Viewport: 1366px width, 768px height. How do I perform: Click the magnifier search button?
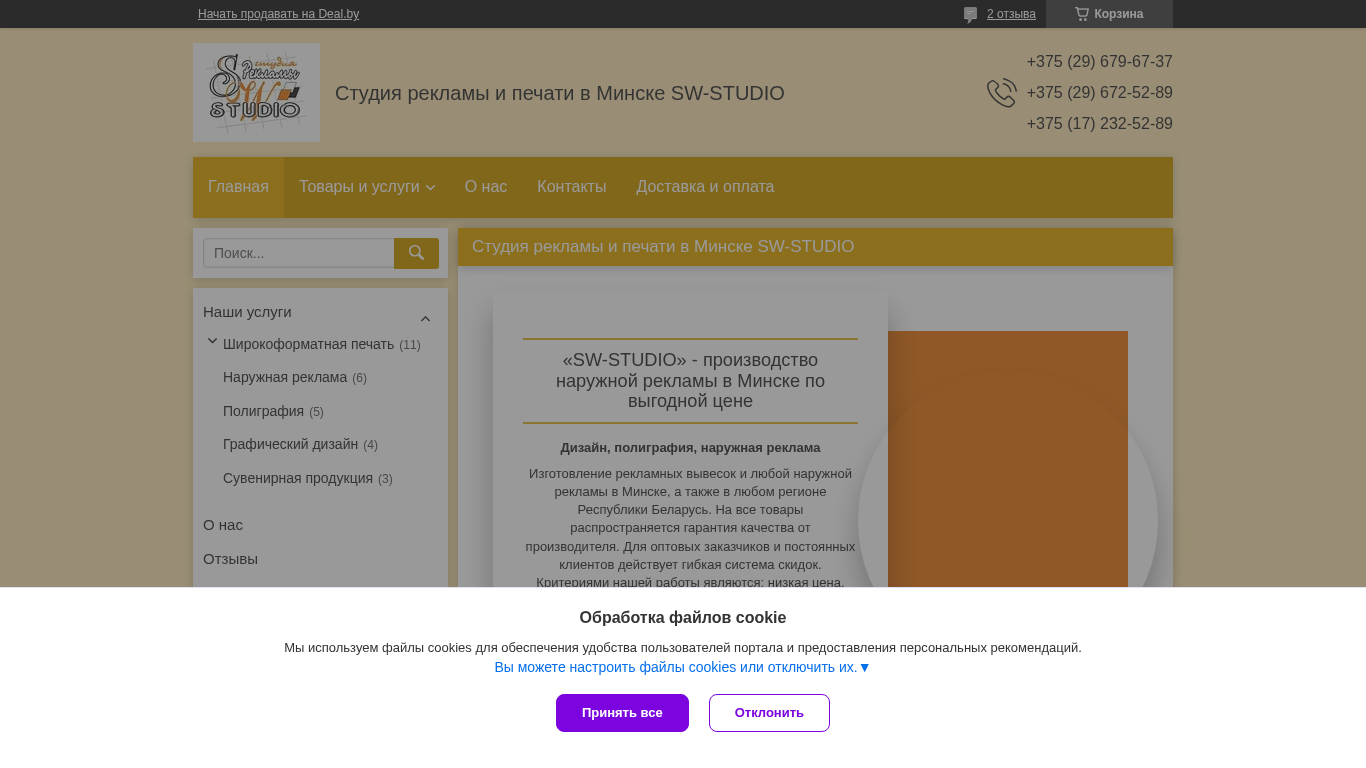tap(416, 253)
